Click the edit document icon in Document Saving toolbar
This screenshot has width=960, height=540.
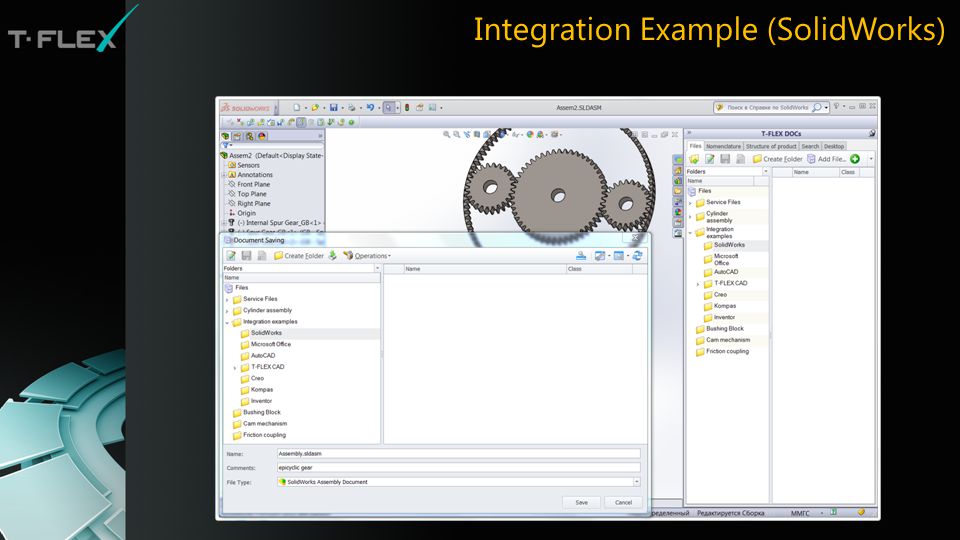(x=231, y=255)
